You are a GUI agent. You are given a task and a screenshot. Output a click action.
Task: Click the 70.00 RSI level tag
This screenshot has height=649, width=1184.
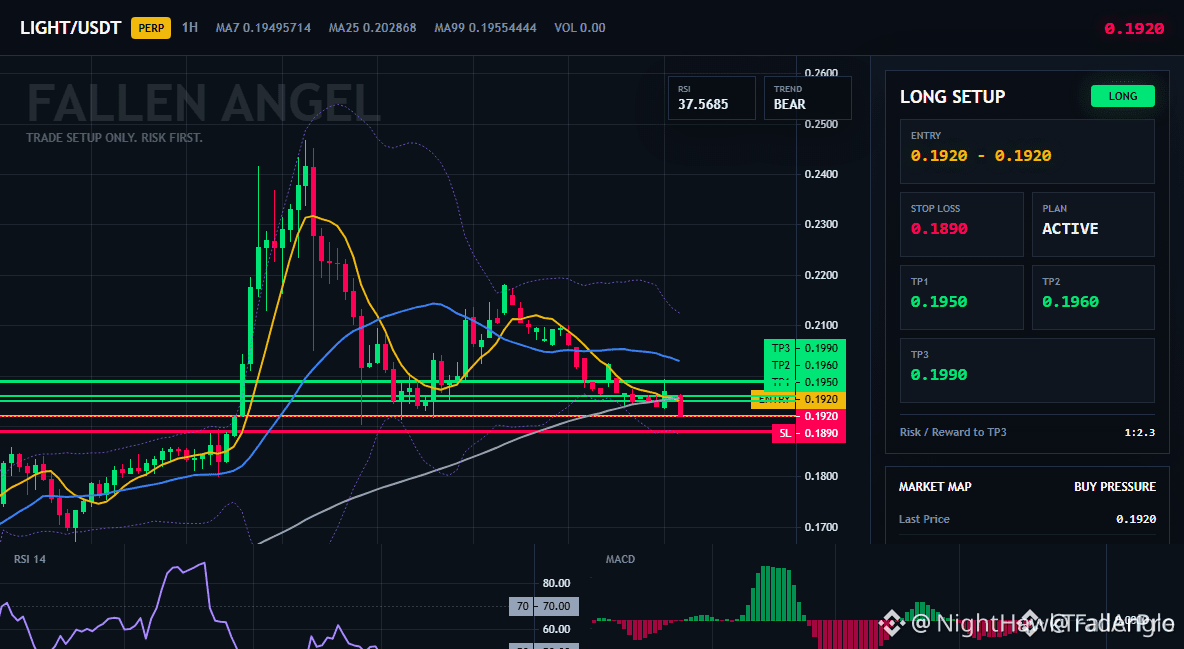click(x=544, y=606)
